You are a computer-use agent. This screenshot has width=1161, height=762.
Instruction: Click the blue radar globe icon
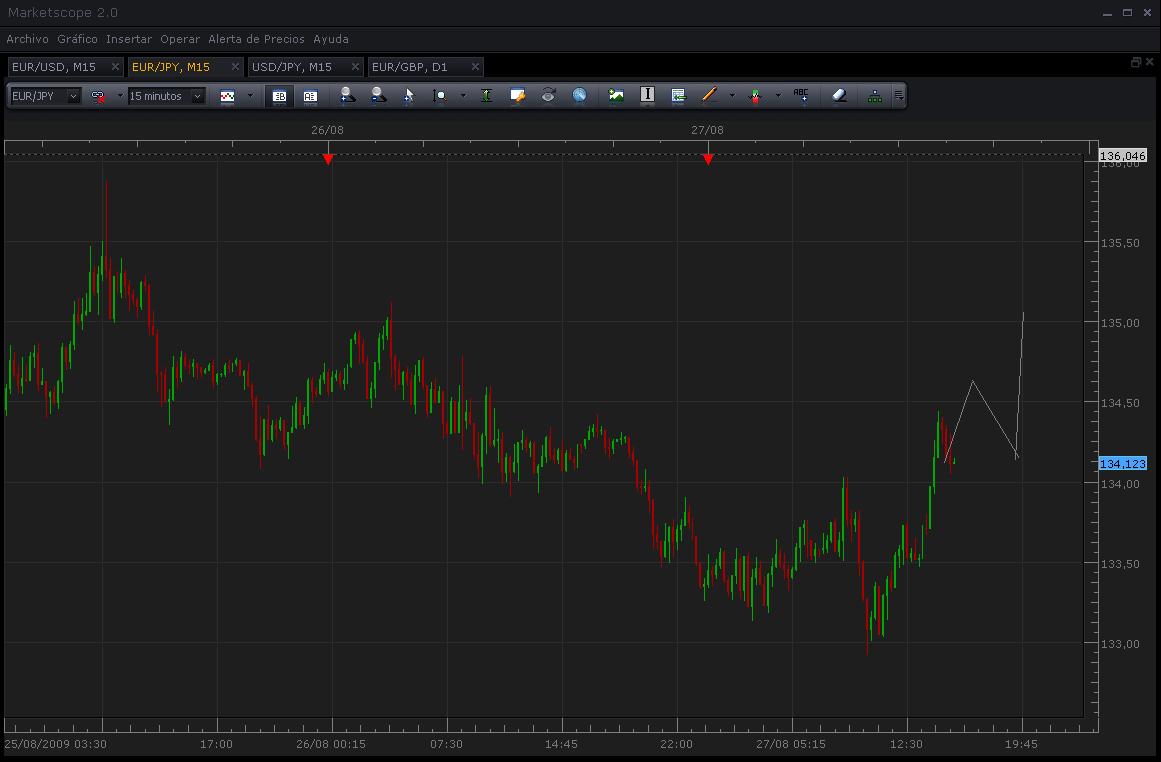(x=579, y=96)
